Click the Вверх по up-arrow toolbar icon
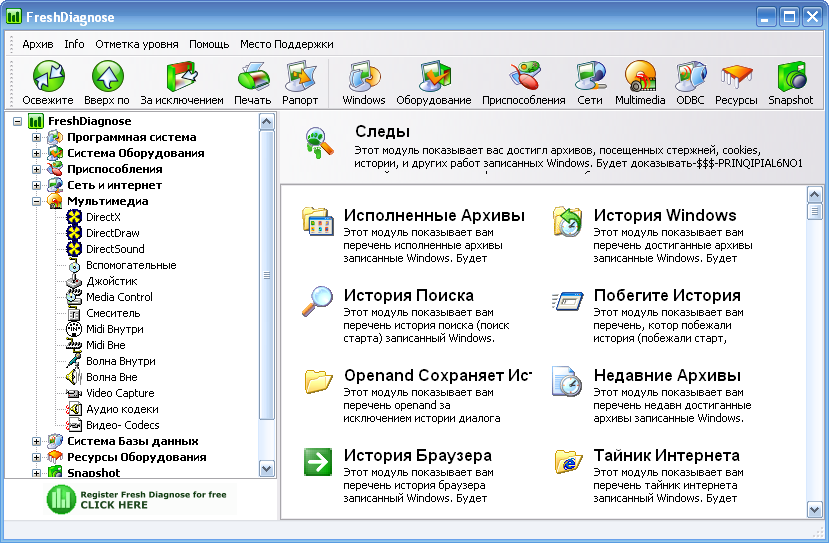The width and height of the screenshot is (829, 543). click(107, 76)
